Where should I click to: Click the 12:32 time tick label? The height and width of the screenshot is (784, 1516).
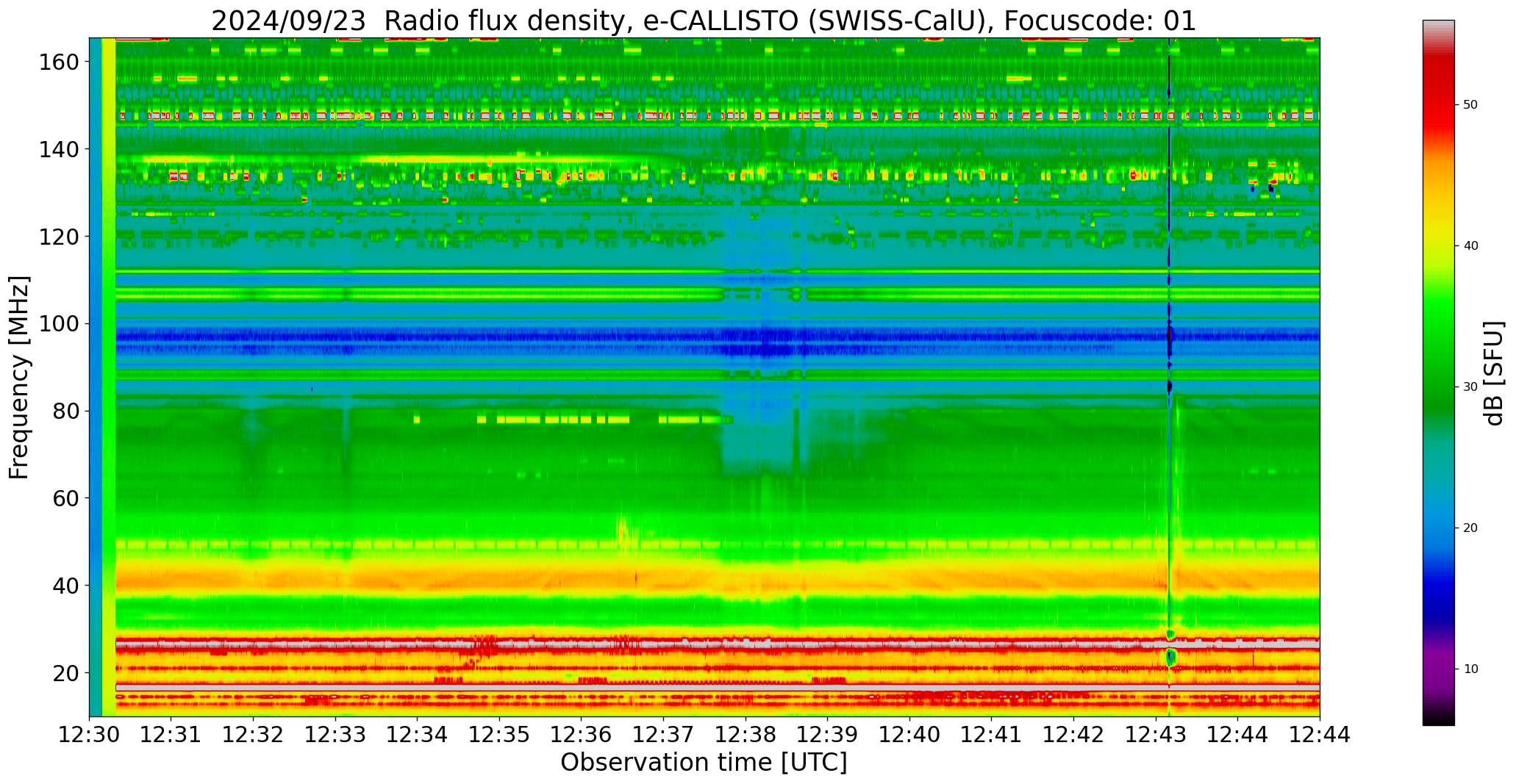pyautogui.click(x=254, y=735)
